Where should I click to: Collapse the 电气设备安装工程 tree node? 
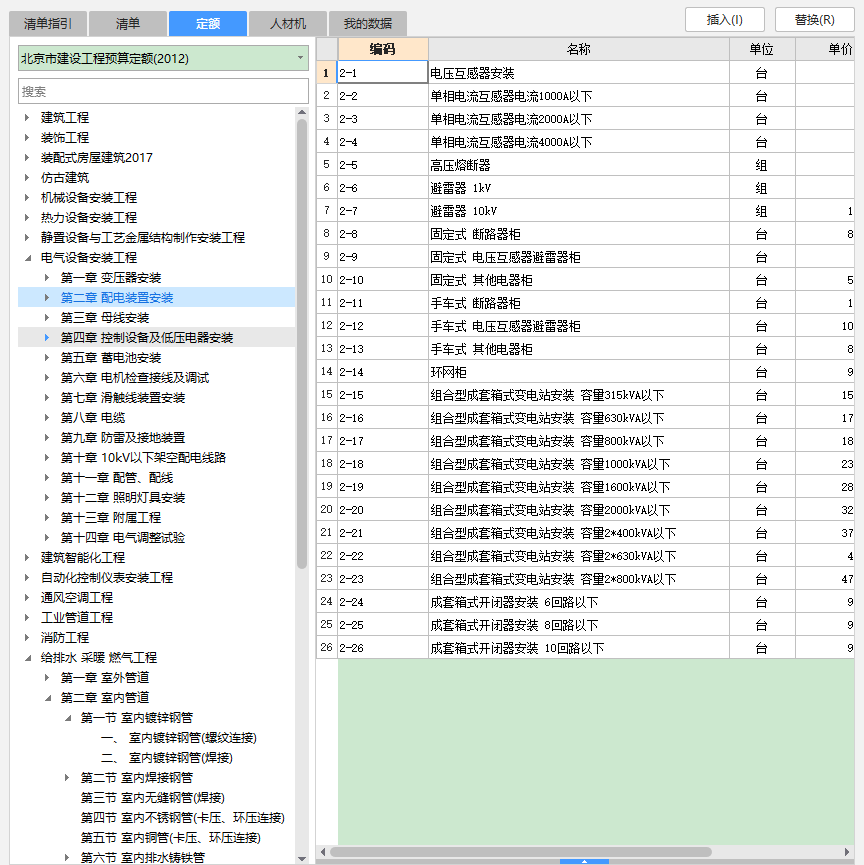(x=27, y=258)
